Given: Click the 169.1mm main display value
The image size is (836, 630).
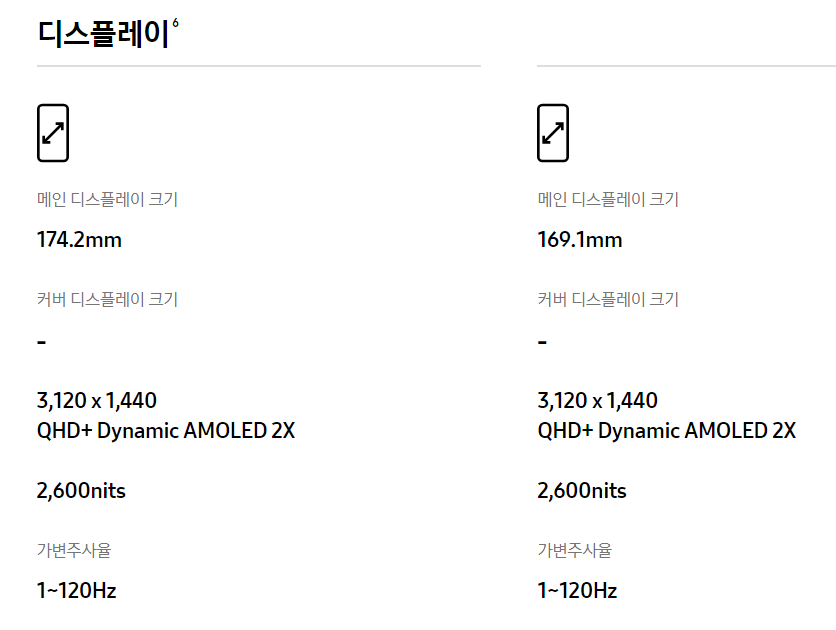Looking at the screenshot, I should tap(580, 240).
